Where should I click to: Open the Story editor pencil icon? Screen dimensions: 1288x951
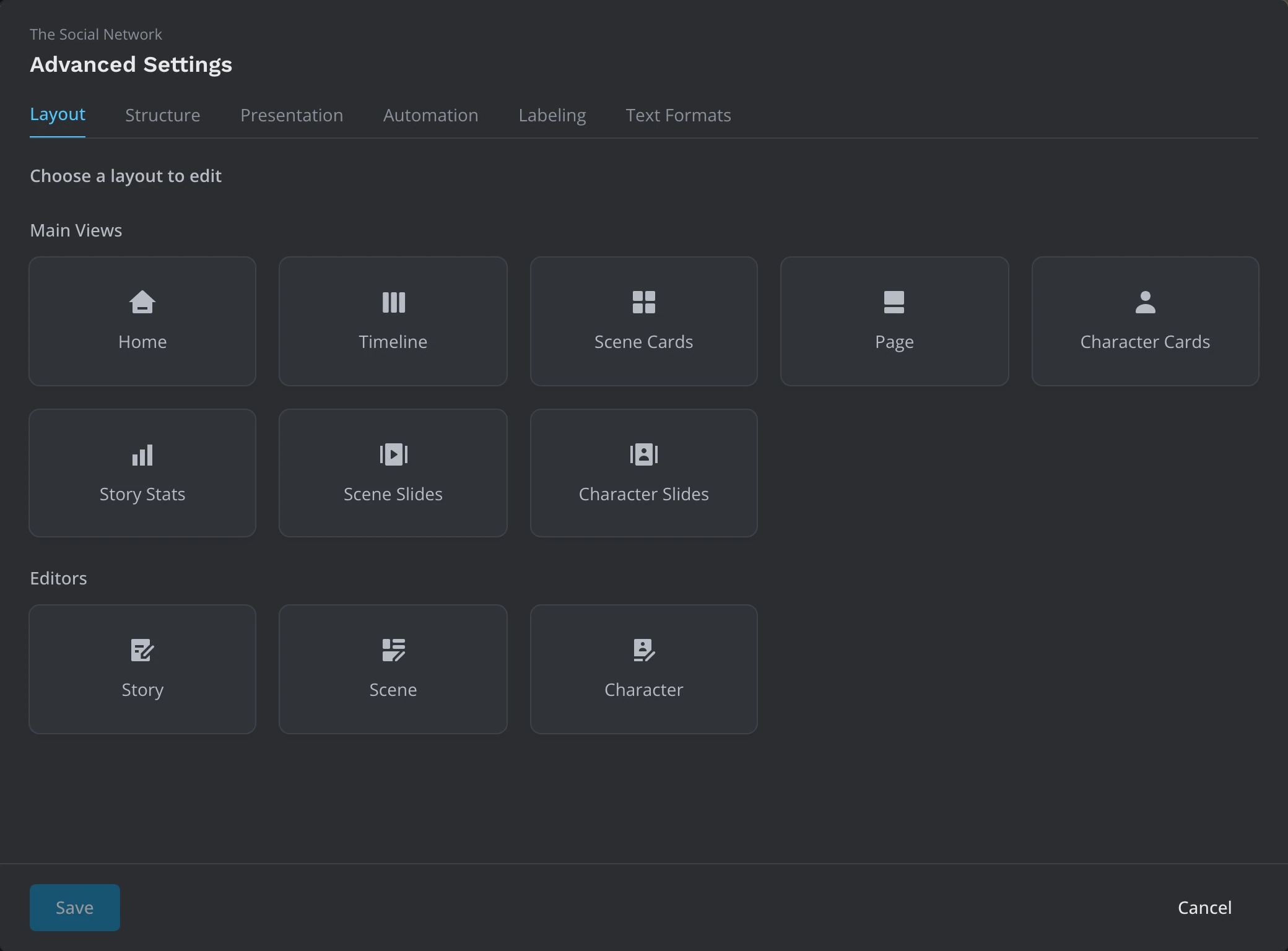(142, 650)
